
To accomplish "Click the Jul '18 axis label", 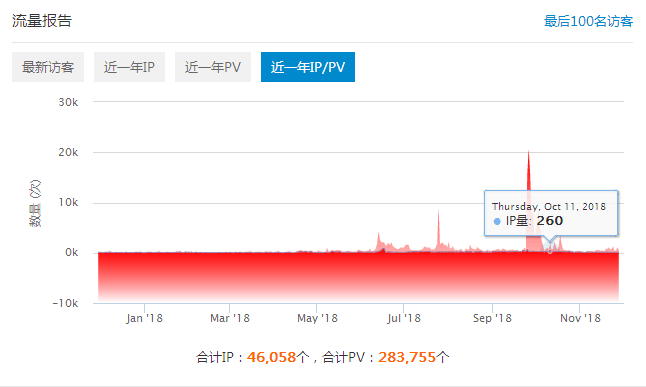I will pos(403,318).
